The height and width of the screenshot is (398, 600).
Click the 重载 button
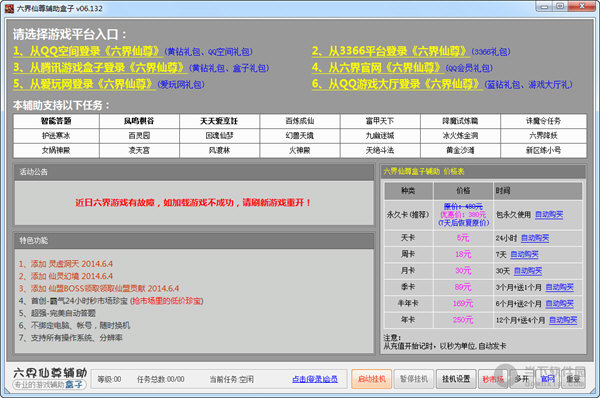click(573, 379)
